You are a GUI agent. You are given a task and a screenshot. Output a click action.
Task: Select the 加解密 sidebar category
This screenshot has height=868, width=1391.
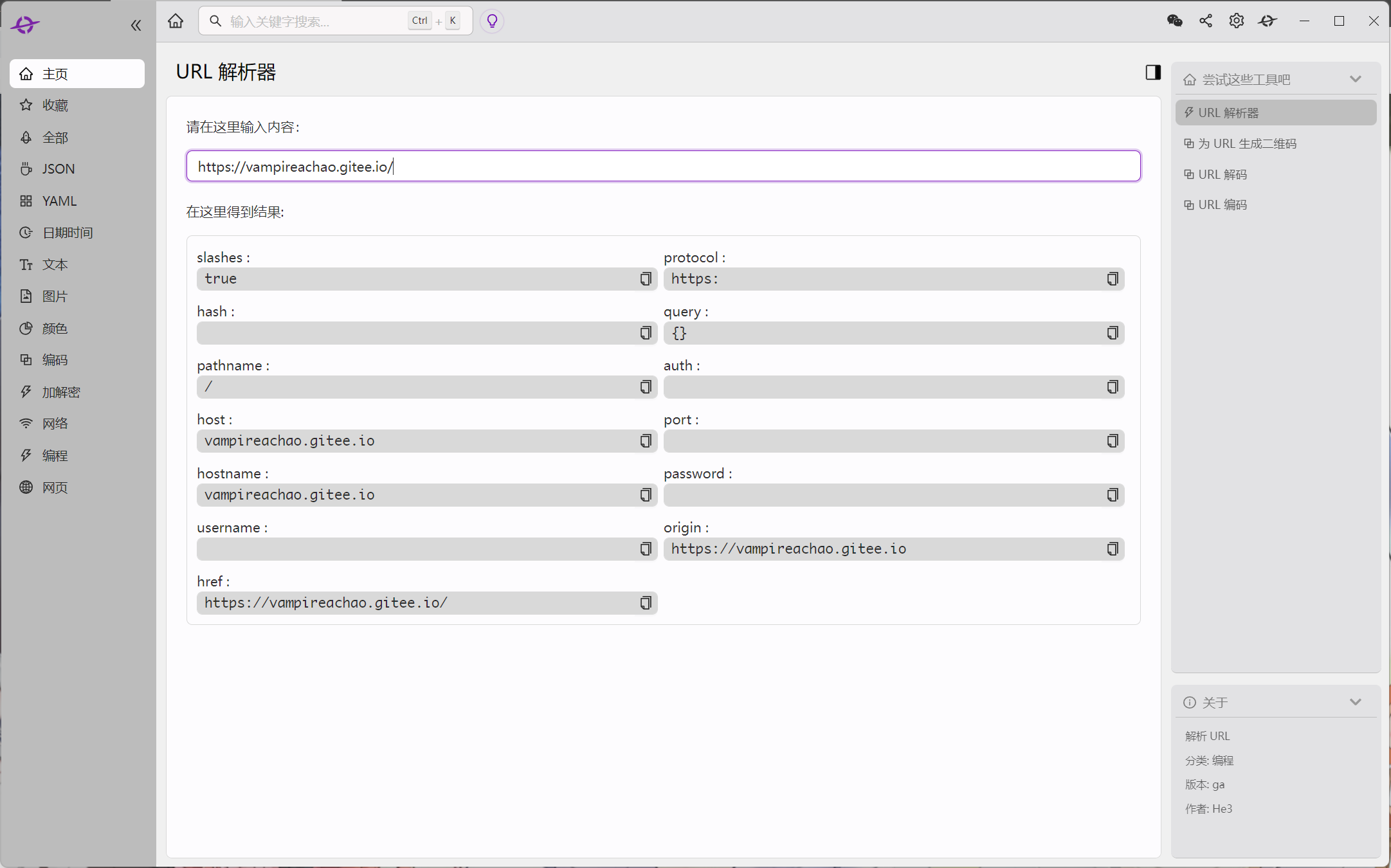tap(61, 392)
